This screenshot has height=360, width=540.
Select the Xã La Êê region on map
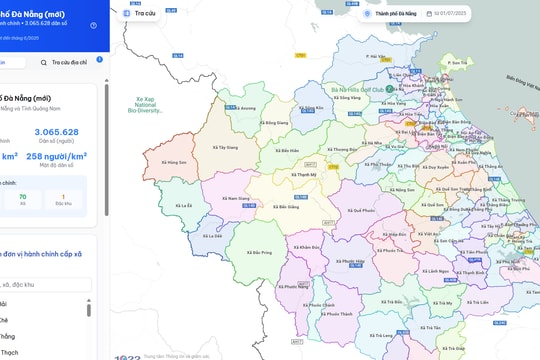click(x=184, y=206)
